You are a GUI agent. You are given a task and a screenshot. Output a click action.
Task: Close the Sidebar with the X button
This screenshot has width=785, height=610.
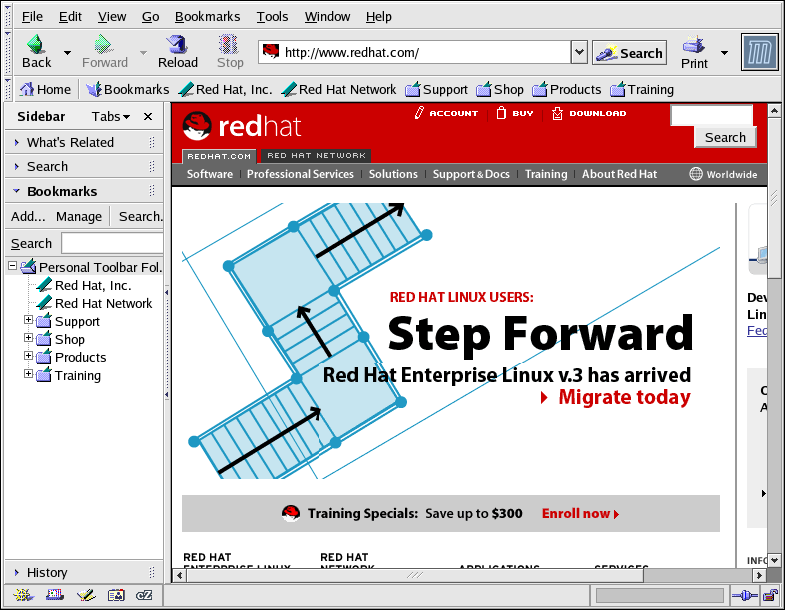148,116
